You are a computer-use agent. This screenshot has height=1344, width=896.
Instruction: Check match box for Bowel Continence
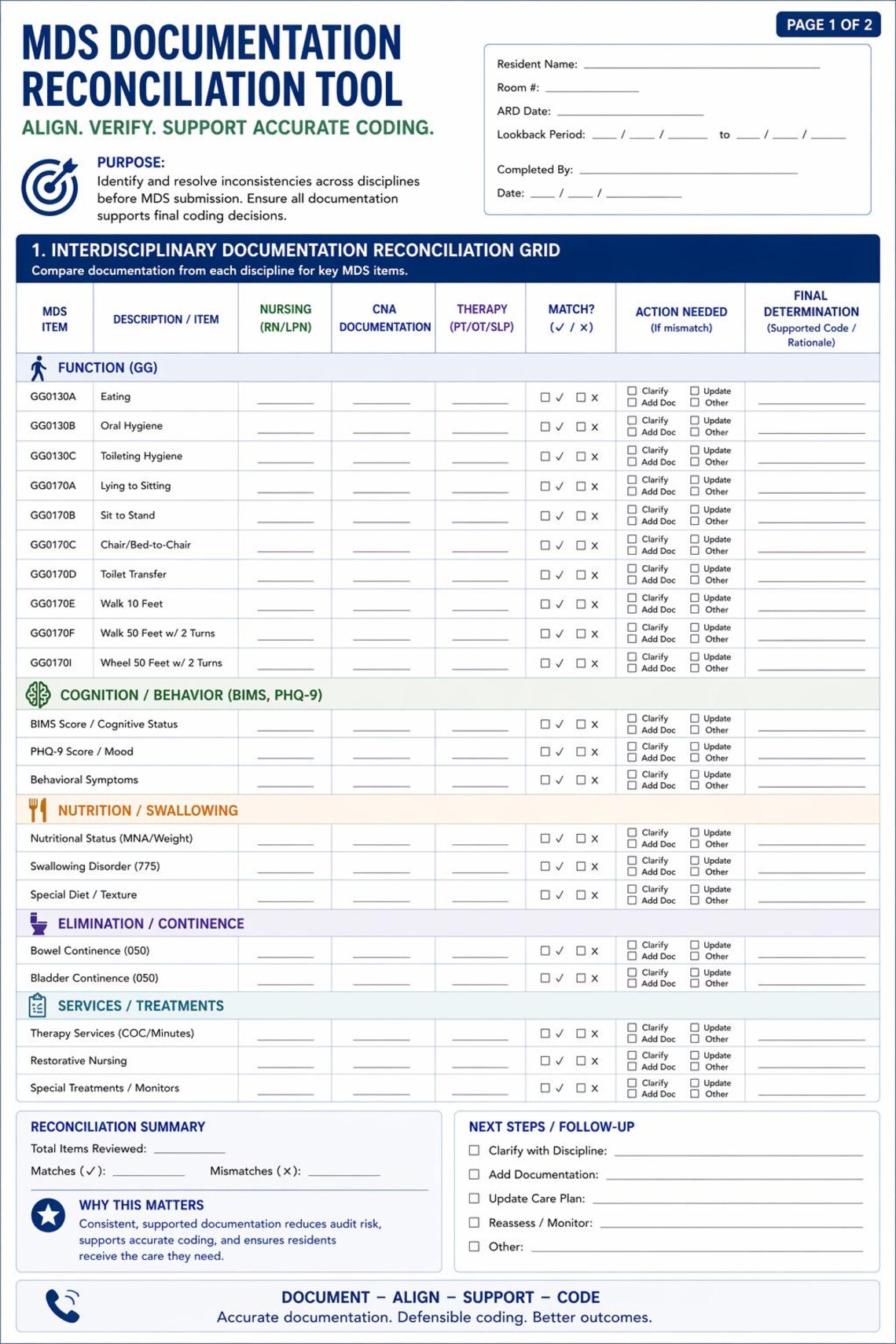545,950
